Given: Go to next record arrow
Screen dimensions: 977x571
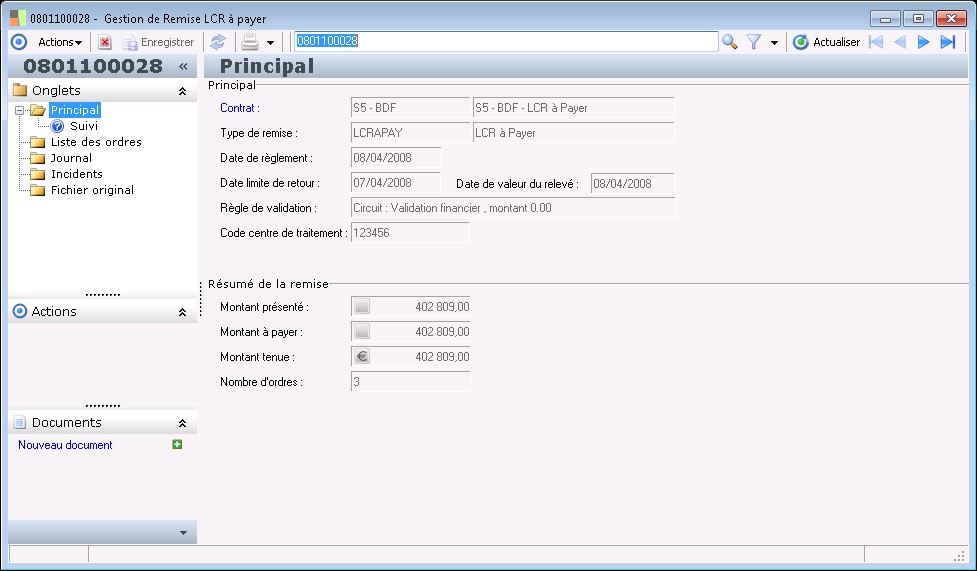Looking at the screenshot, I should click(x=923, y=42).
